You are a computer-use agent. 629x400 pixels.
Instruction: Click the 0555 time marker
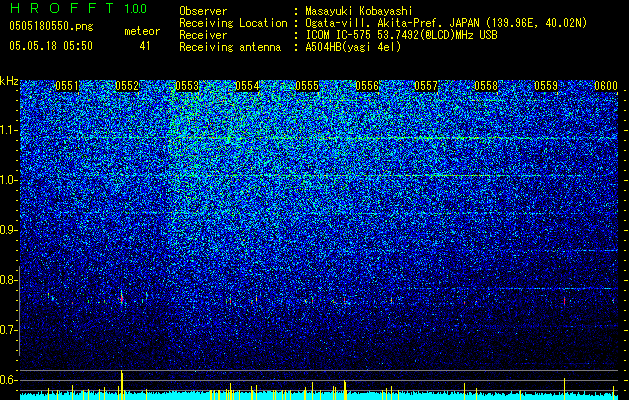pyautogui.click(x=307, y=86)
